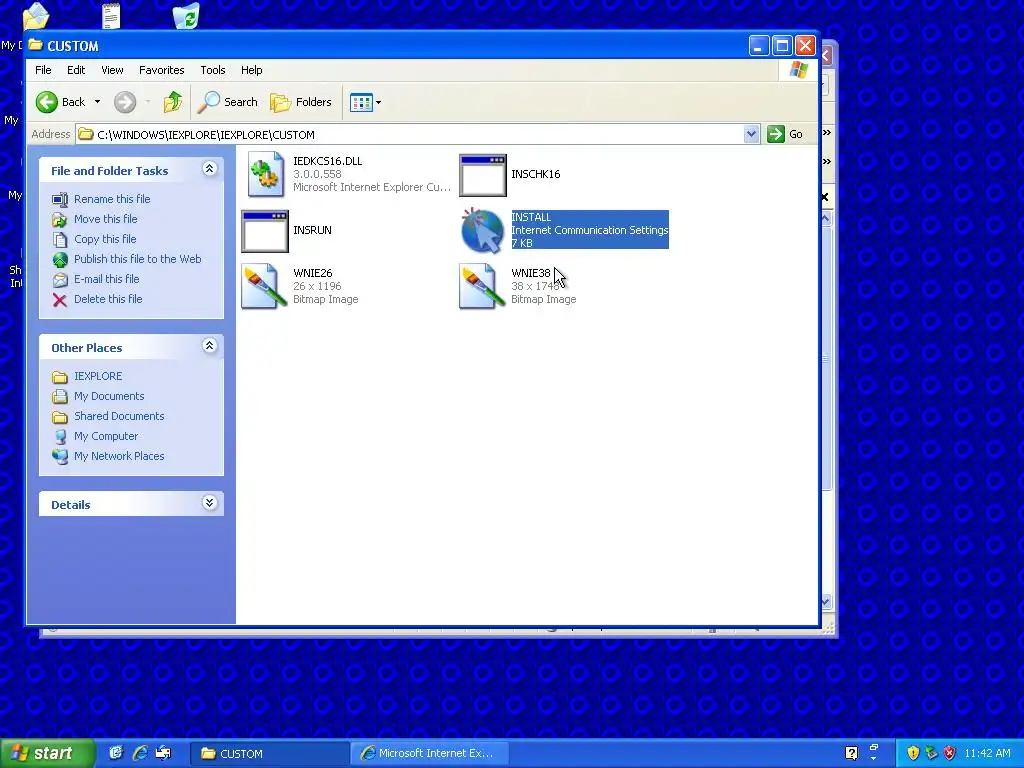Select the INSRUN application icon
Viewport: 1024px width, 768px height.
click(264, 231)
